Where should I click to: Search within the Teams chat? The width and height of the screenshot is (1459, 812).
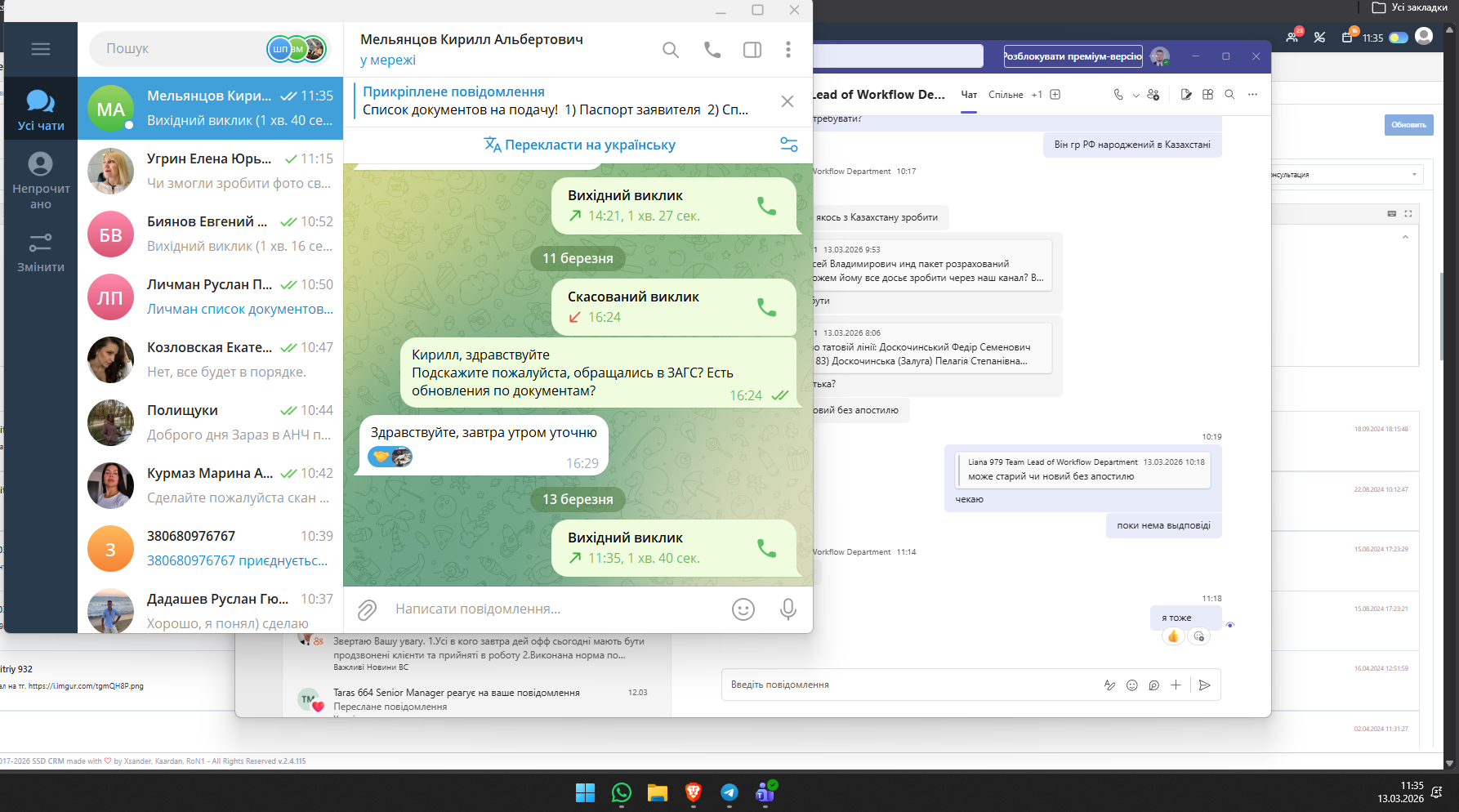click(1229, 95)
